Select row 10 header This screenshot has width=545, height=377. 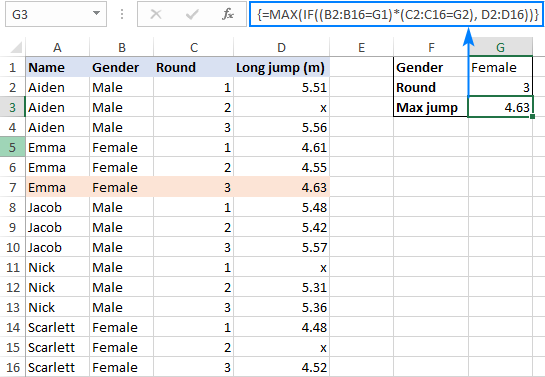pos(13,247)
